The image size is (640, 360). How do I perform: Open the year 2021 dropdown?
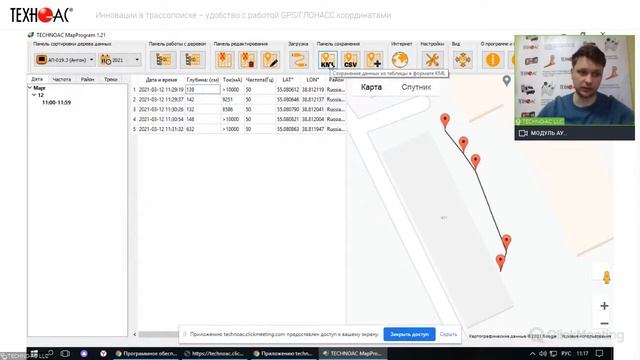pyautogui.click(x=120, y=60)
